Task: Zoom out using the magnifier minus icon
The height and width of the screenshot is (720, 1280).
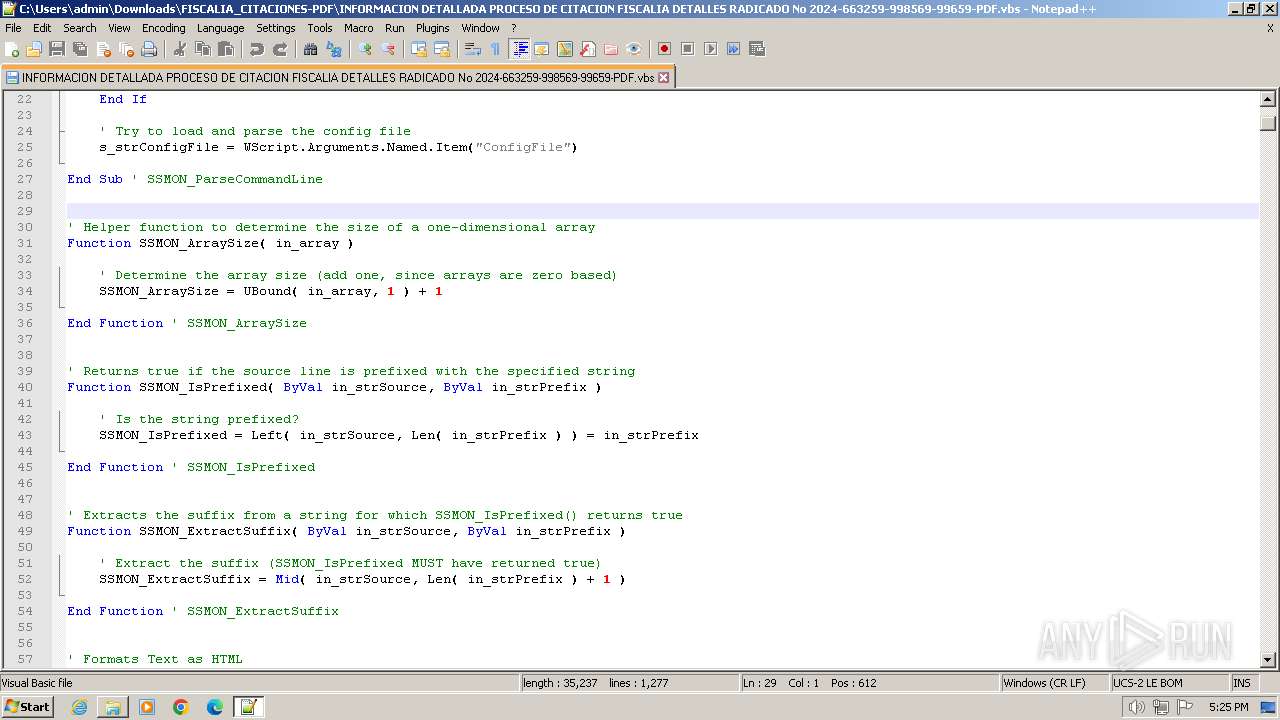Action: coord(388,49)
